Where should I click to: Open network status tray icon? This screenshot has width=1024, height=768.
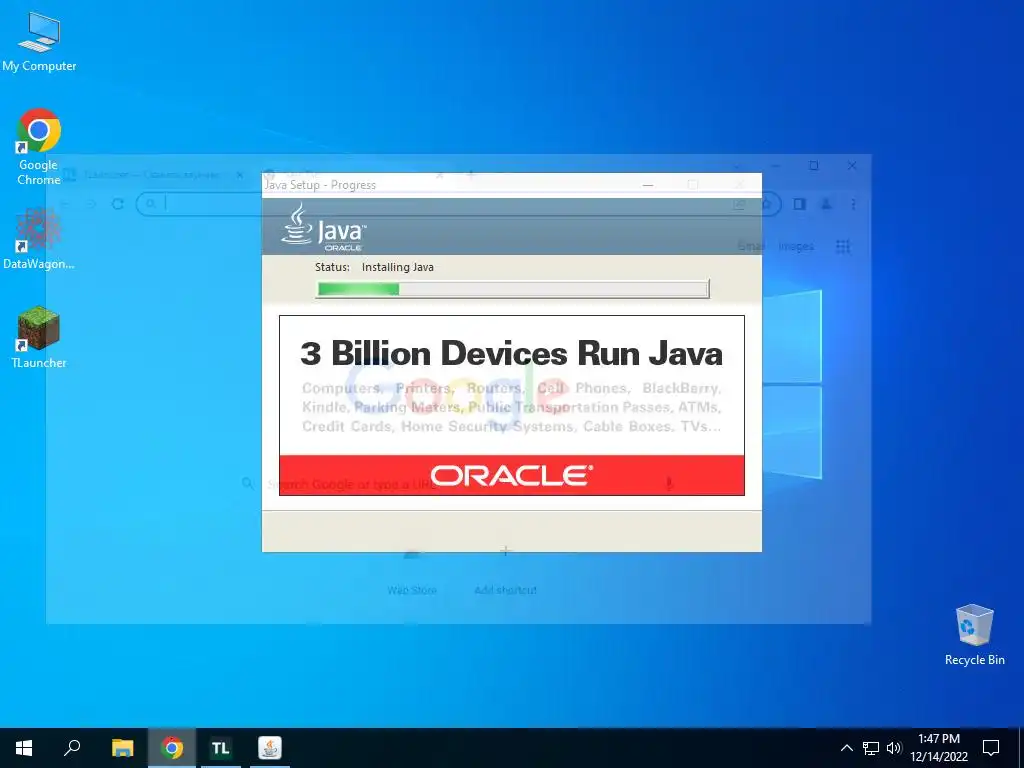(871, 748)
